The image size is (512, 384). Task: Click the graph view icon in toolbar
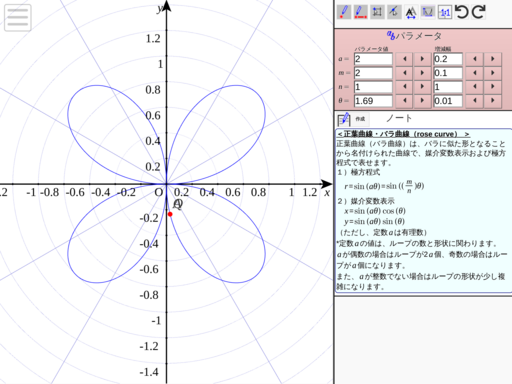[x=428, y=12]
